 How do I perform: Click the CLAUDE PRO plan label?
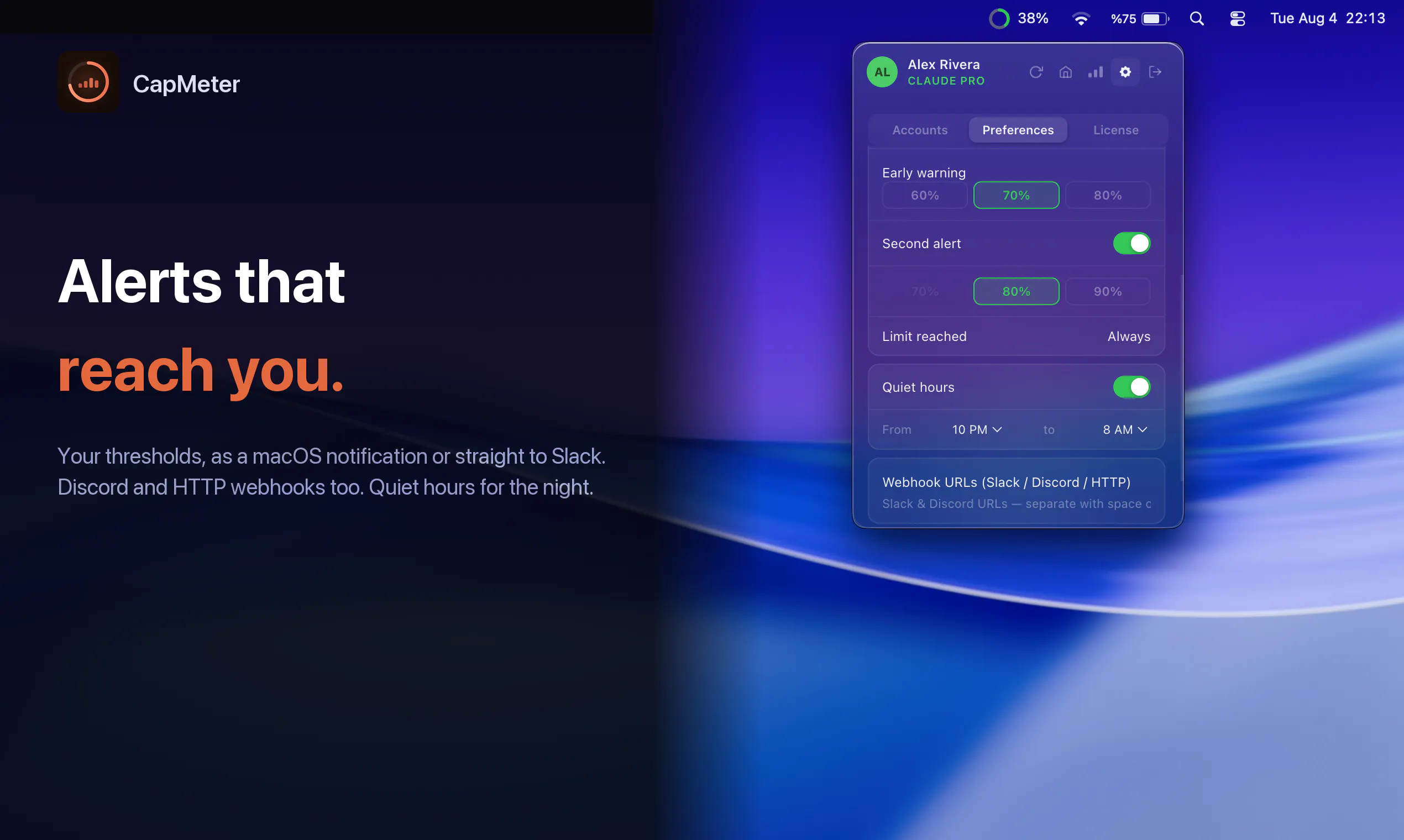pyautogui.click(x=946, y=81)
